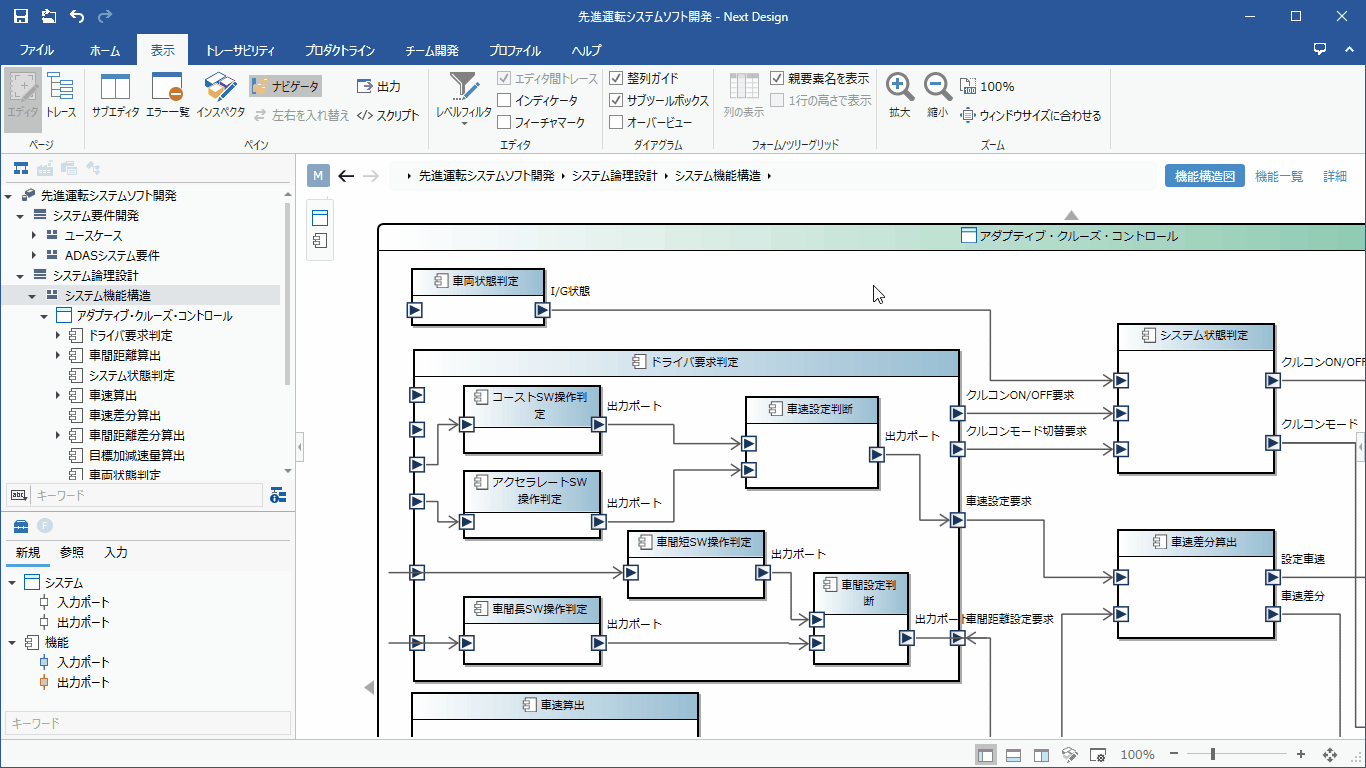Select システム状態判定 in the tree

[131, 376]
